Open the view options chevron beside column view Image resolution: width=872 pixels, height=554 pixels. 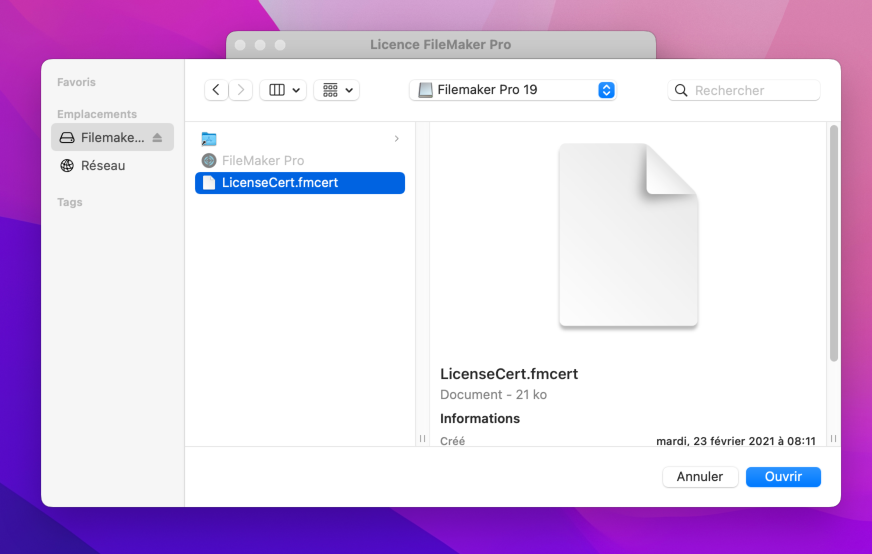tap(296, 90)
